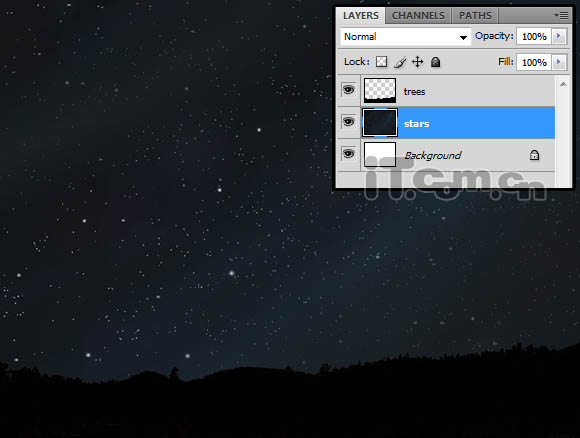Click the lock all padlock icon

pos(435,62)
